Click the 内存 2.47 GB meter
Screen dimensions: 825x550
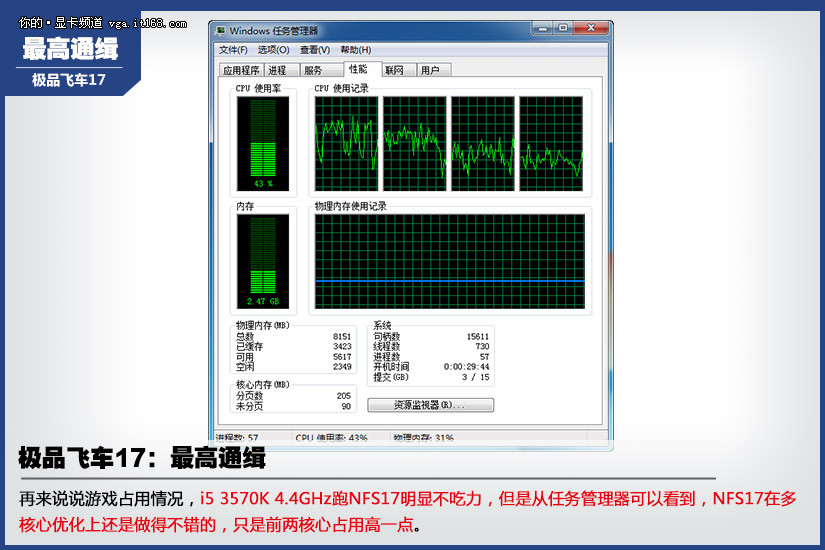[263, 262]
